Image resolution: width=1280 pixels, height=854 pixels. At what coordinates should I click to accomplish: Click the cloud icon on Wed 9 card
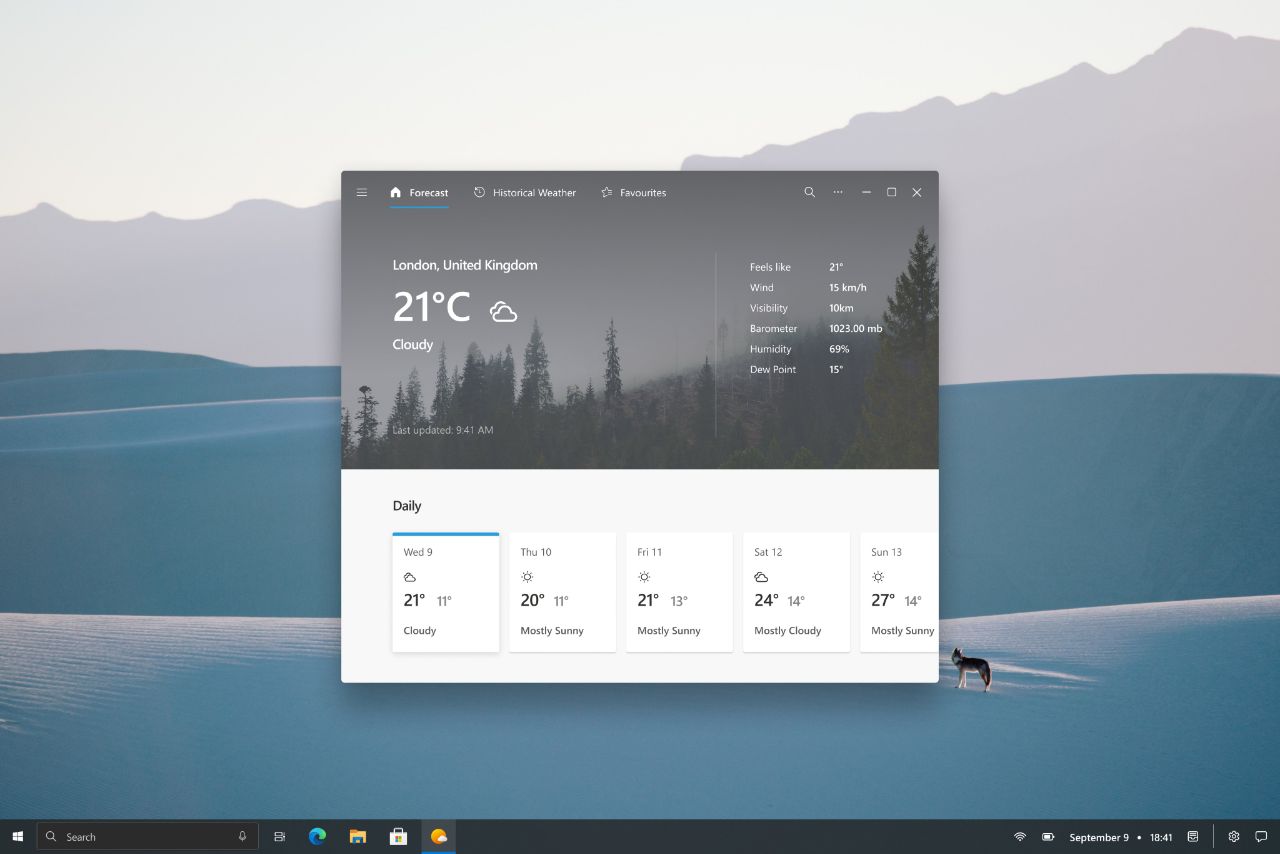tap(410, 577)
